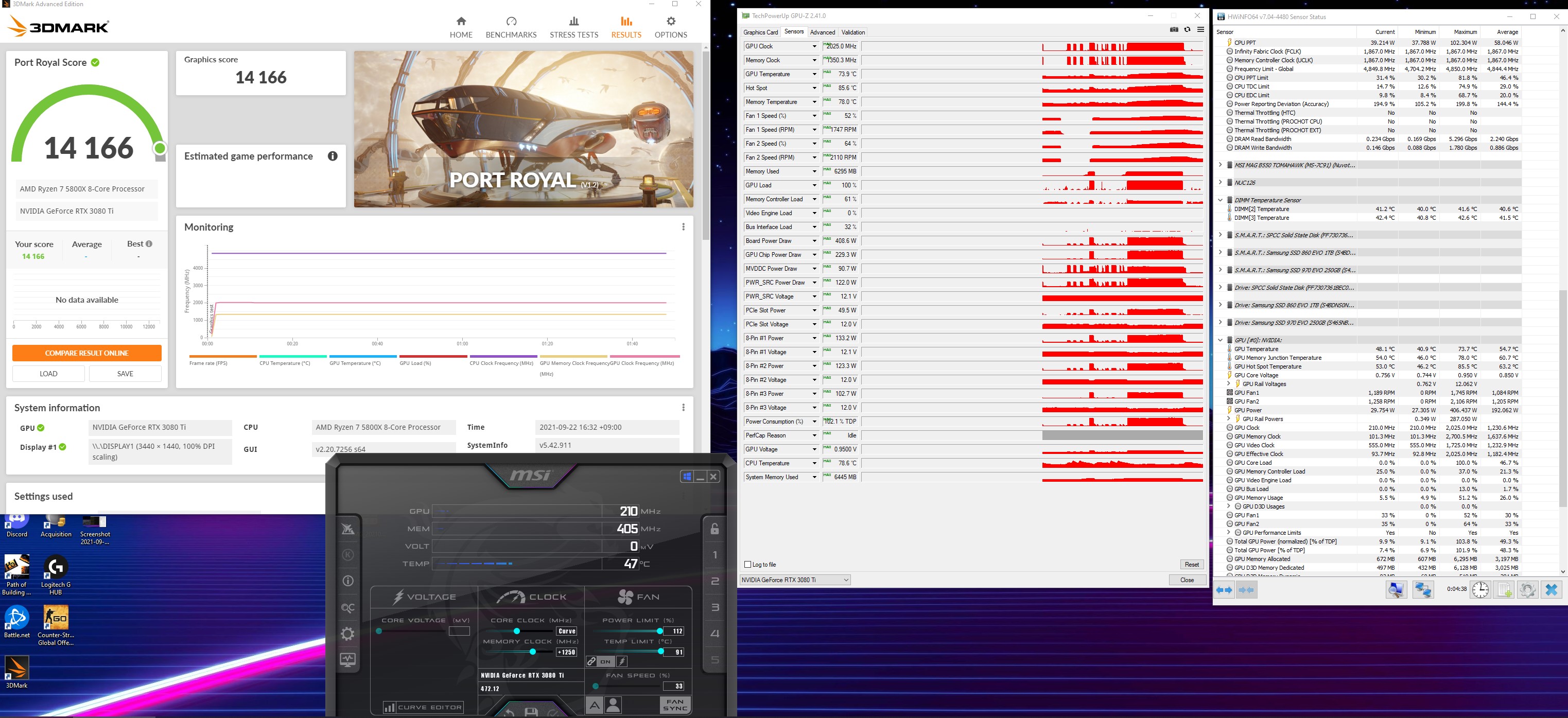Take GPU-Z screenshot with camera icon
Screen dimensions: 1568x718
[1174, 30]
